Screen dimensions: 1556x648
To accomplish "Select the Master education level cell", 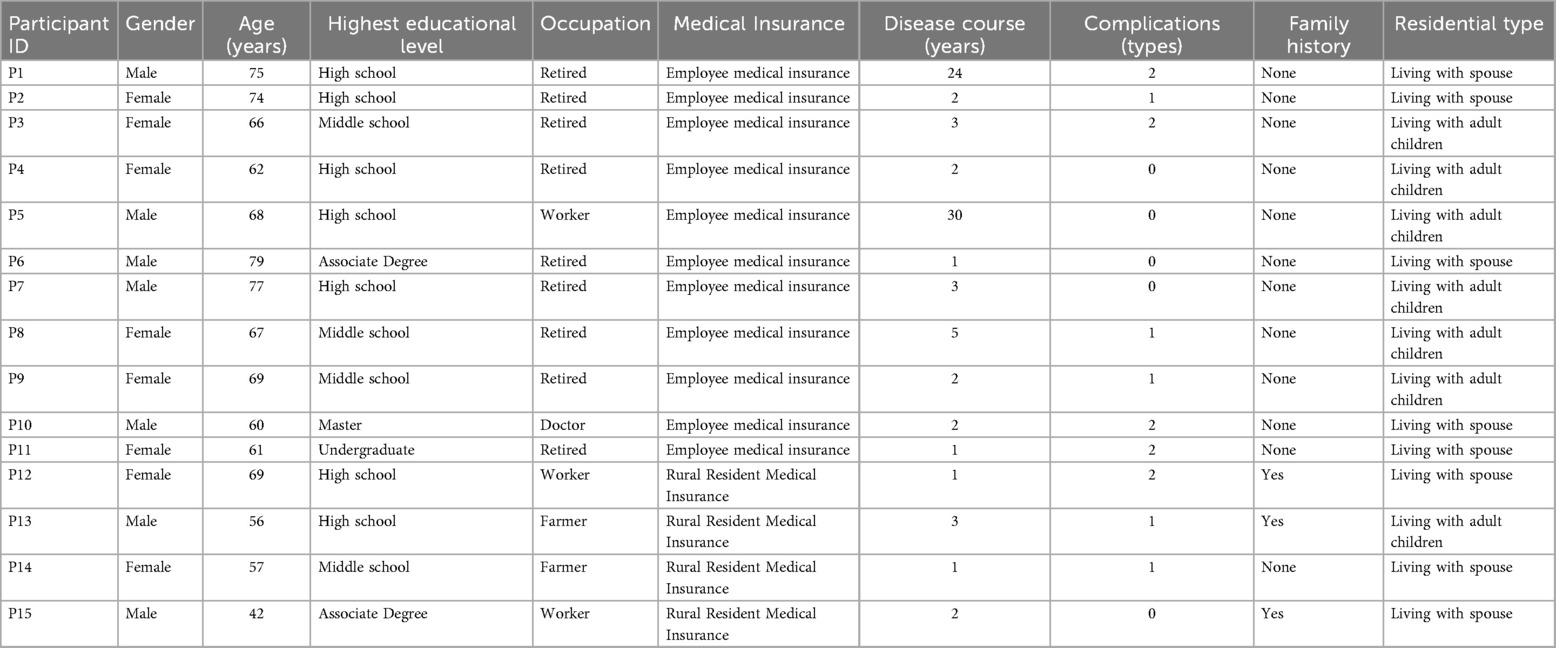I will point(340,425).
